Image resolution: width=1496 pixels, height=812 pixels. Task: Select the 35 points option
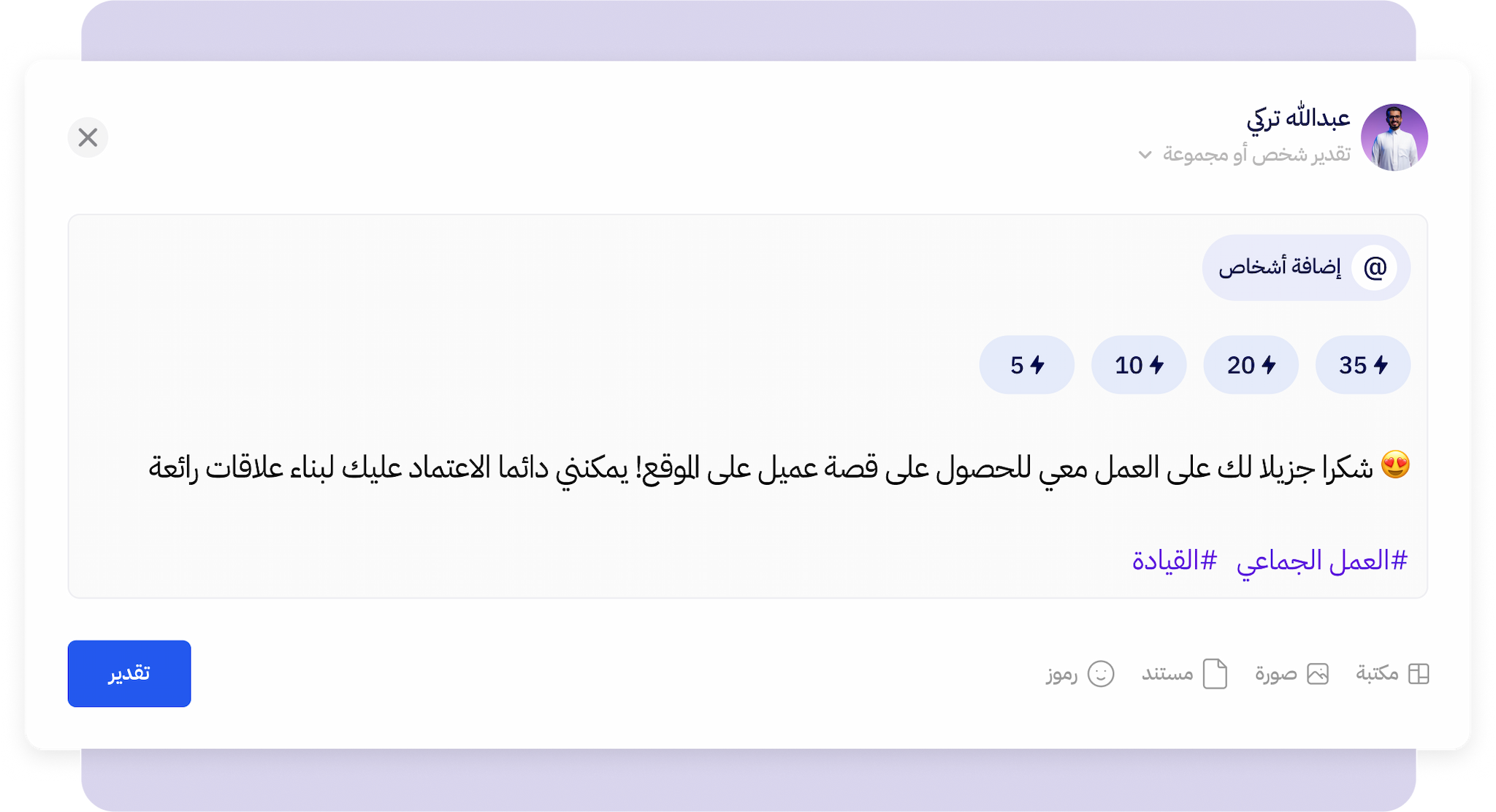[1363, 364]
